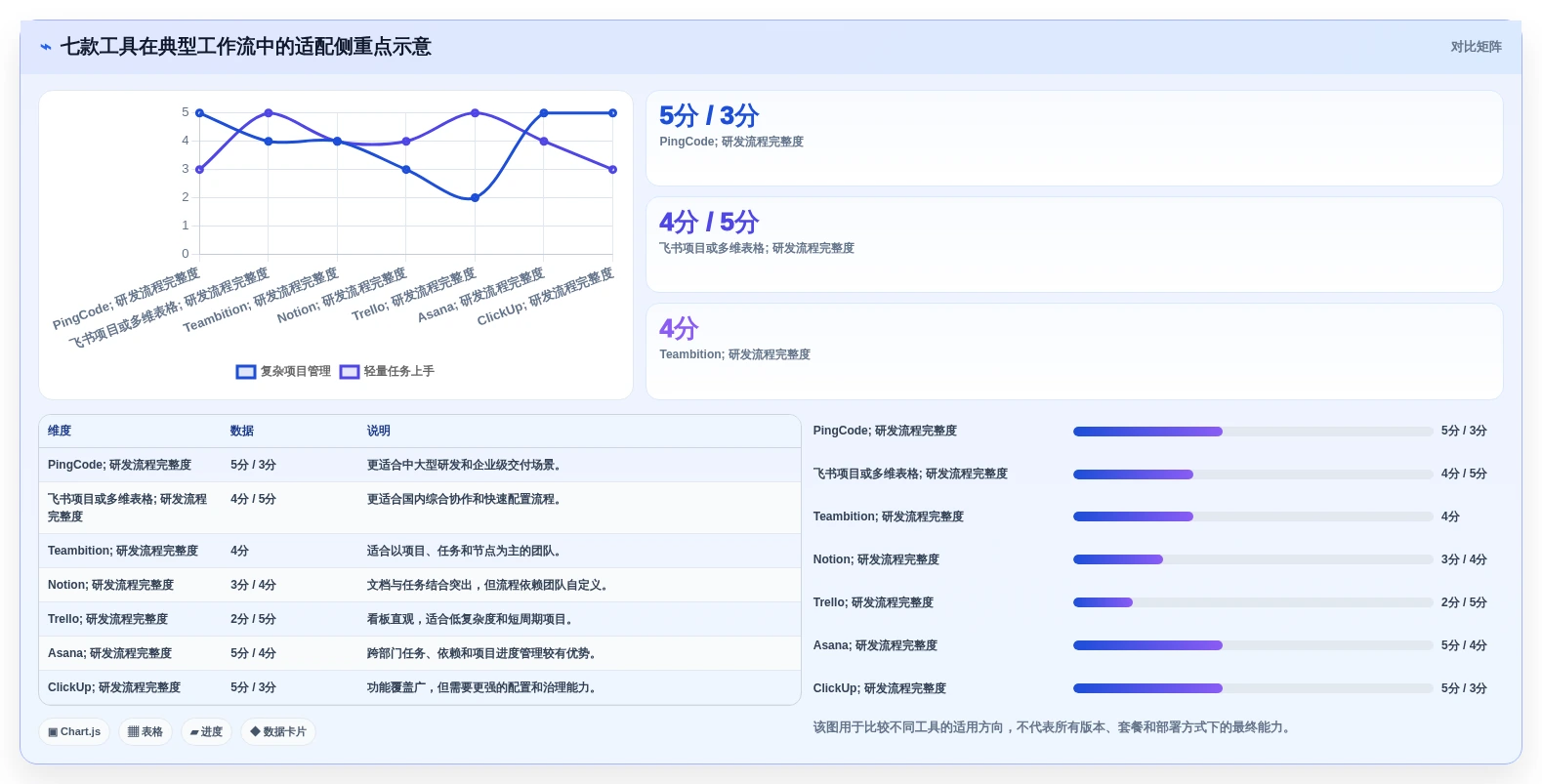This screenshot has width=1542, height=784.
Task: Click the Asana x-axis label on the chart
Action: (480, 295)
